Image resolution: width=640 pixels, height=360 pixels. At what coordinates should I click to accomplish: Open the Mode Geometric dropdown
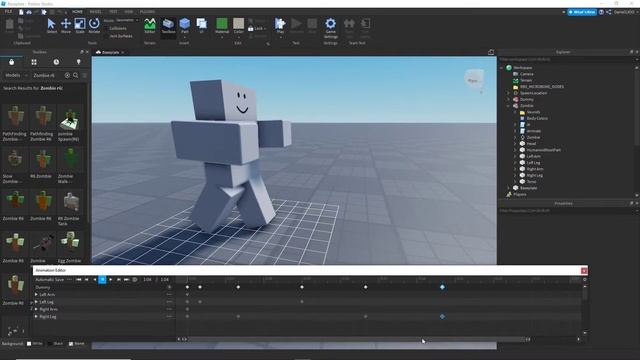(127, 20)
